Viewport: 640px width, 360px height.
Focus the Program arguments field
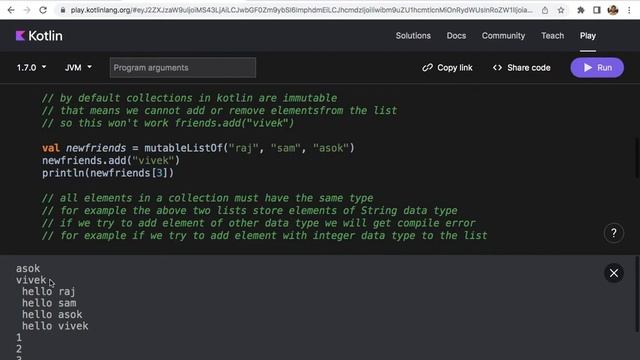tap(182, 68)
